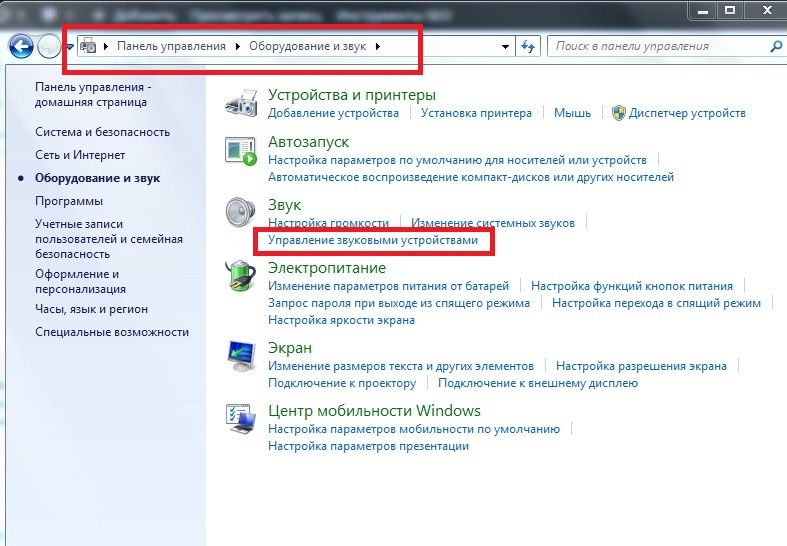The width and height of the screenshot is (787, 546).
Task: Open 'Звук' heading
Action: point(285,205)
